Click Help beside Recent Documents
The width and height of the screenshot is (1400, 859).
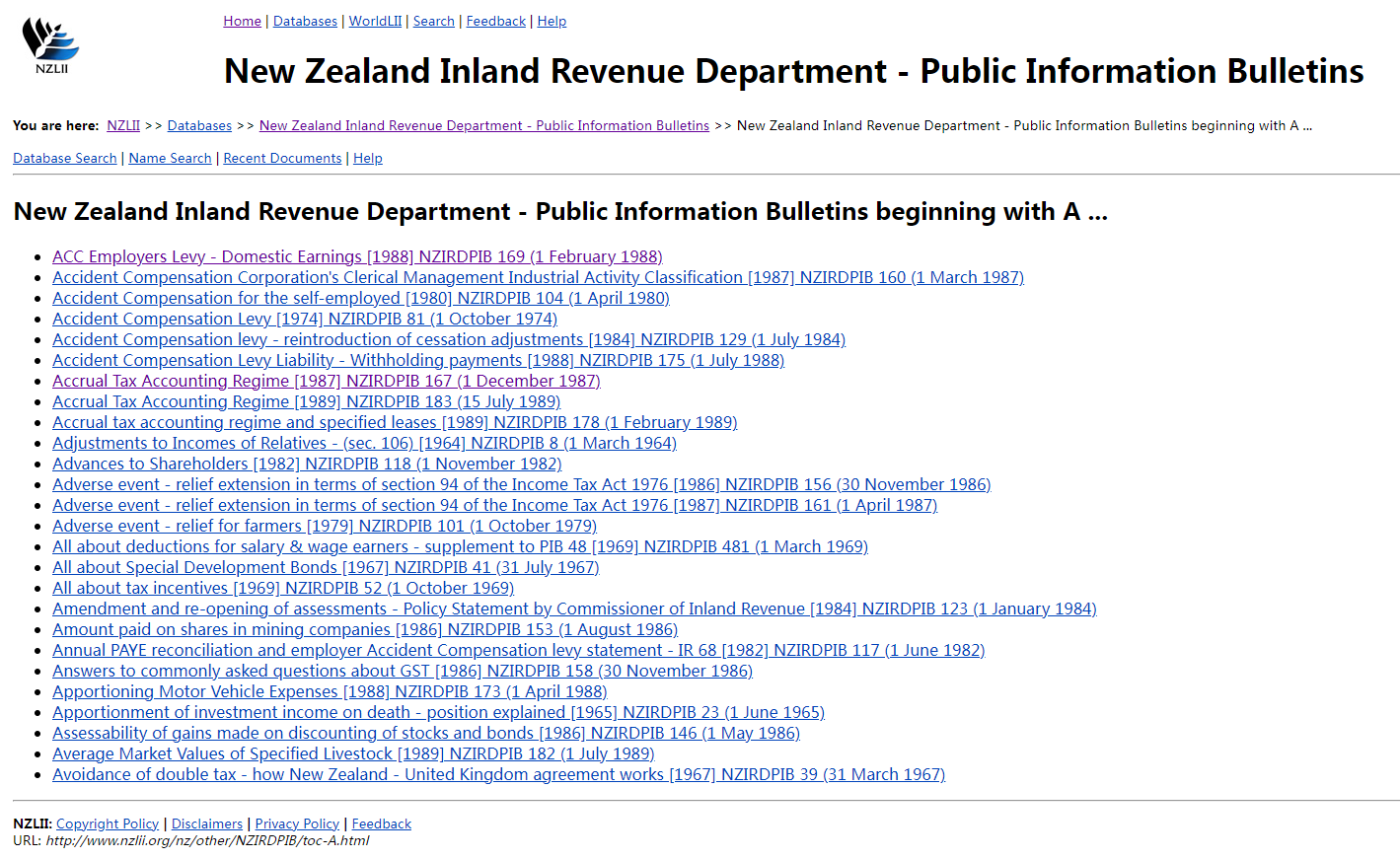click(x=368, y=158)
